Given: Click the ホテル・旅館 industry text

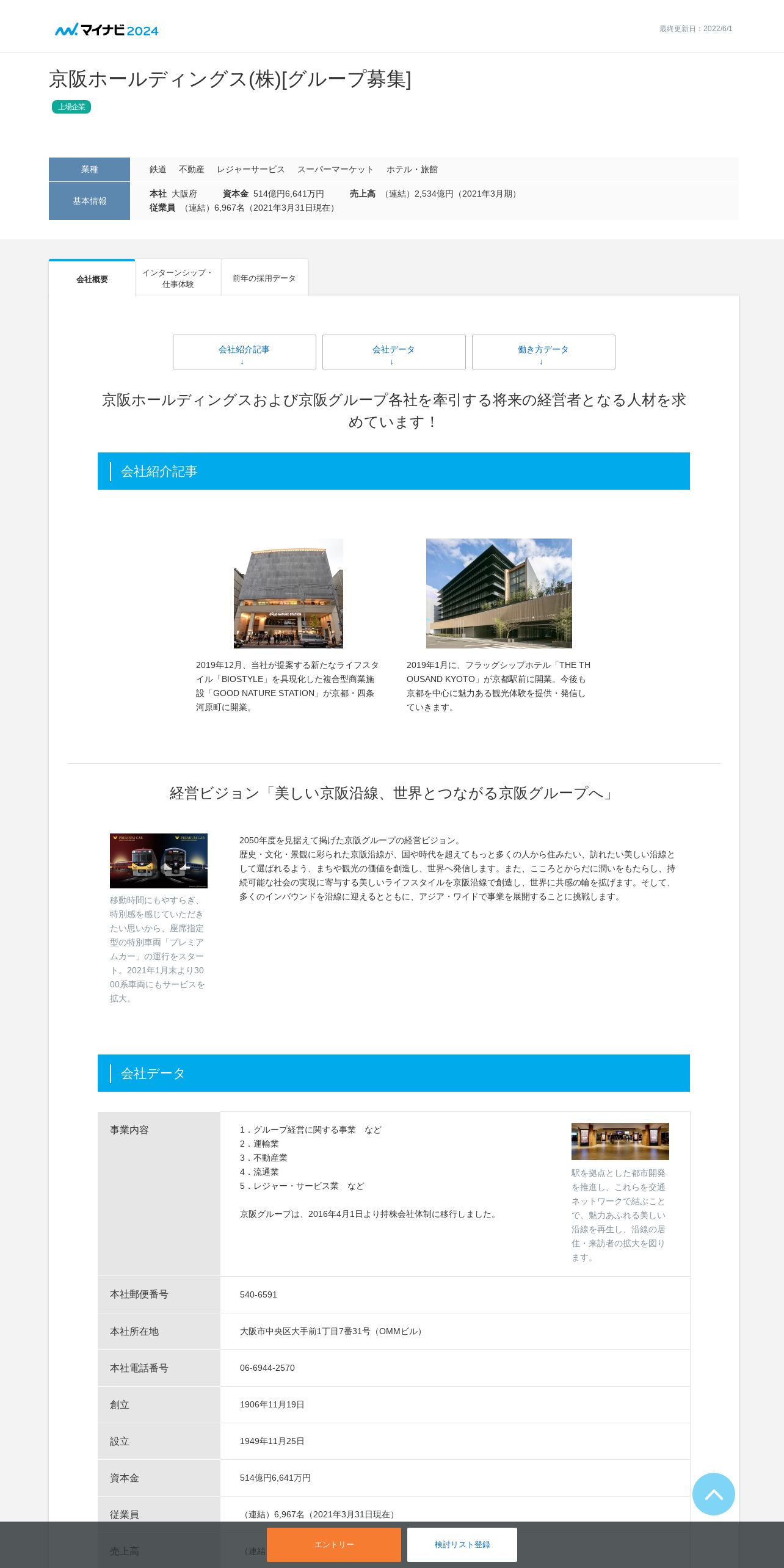Looking at the screenshot, I should coord(412,169).
